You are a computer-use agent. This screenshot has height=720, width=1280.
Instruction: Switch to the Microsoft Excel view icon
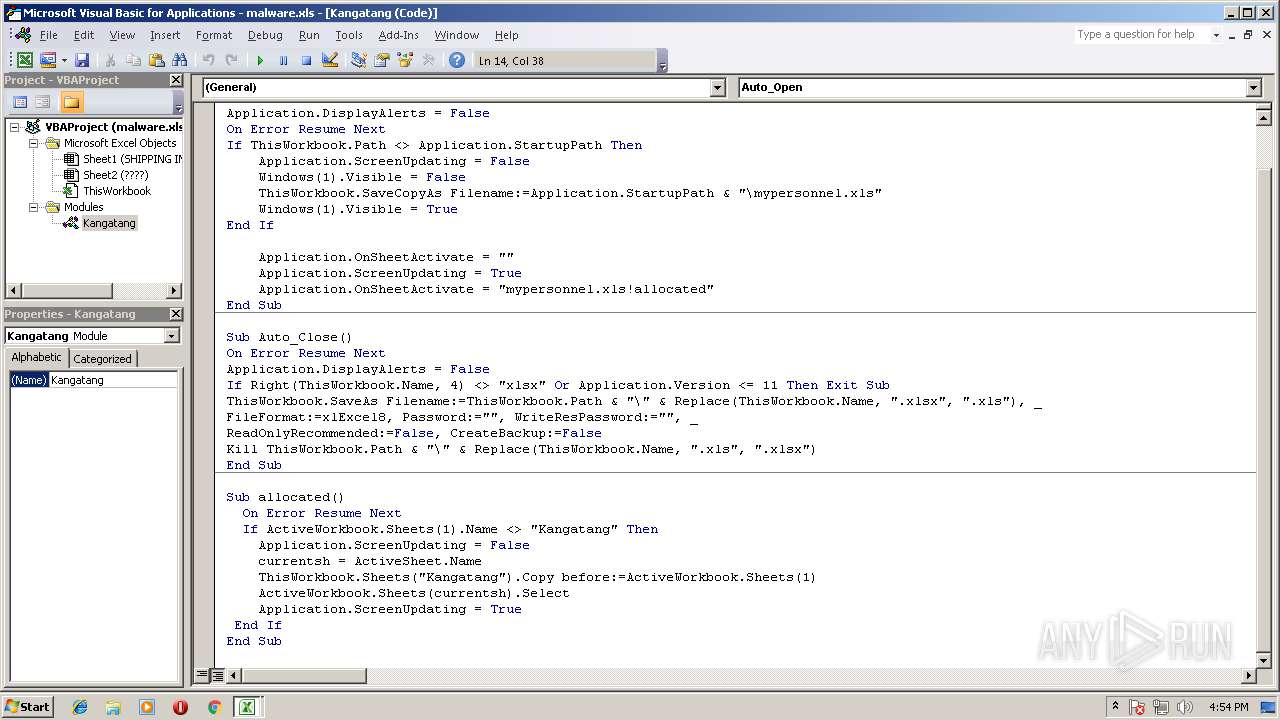25,60
